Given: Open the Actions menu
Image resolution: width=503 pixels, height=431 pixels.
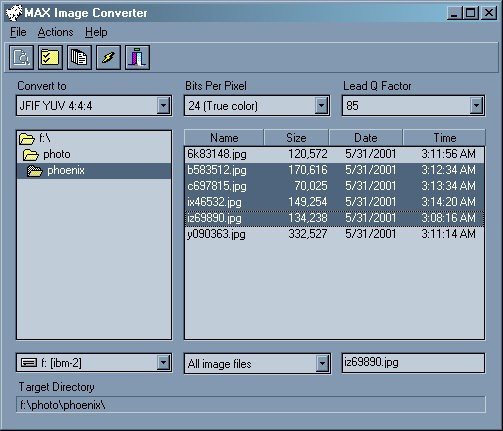Looking at the screenshot, I should pos(55,32).
